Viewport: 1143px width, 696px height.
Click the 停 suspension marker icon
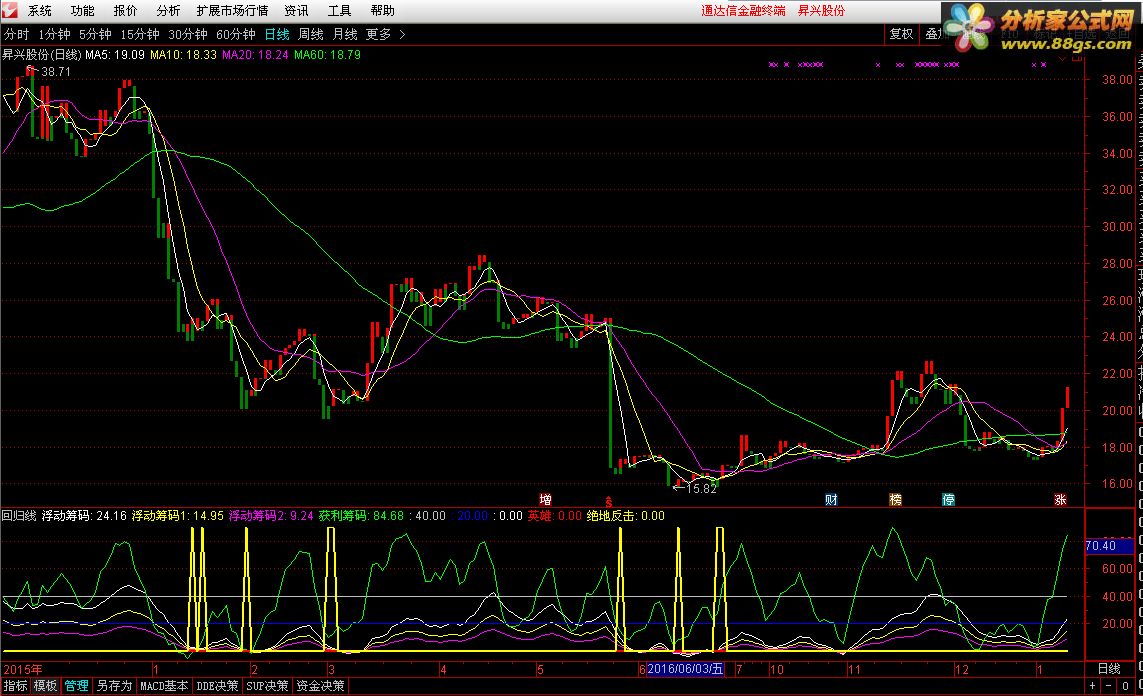(948, 500)
